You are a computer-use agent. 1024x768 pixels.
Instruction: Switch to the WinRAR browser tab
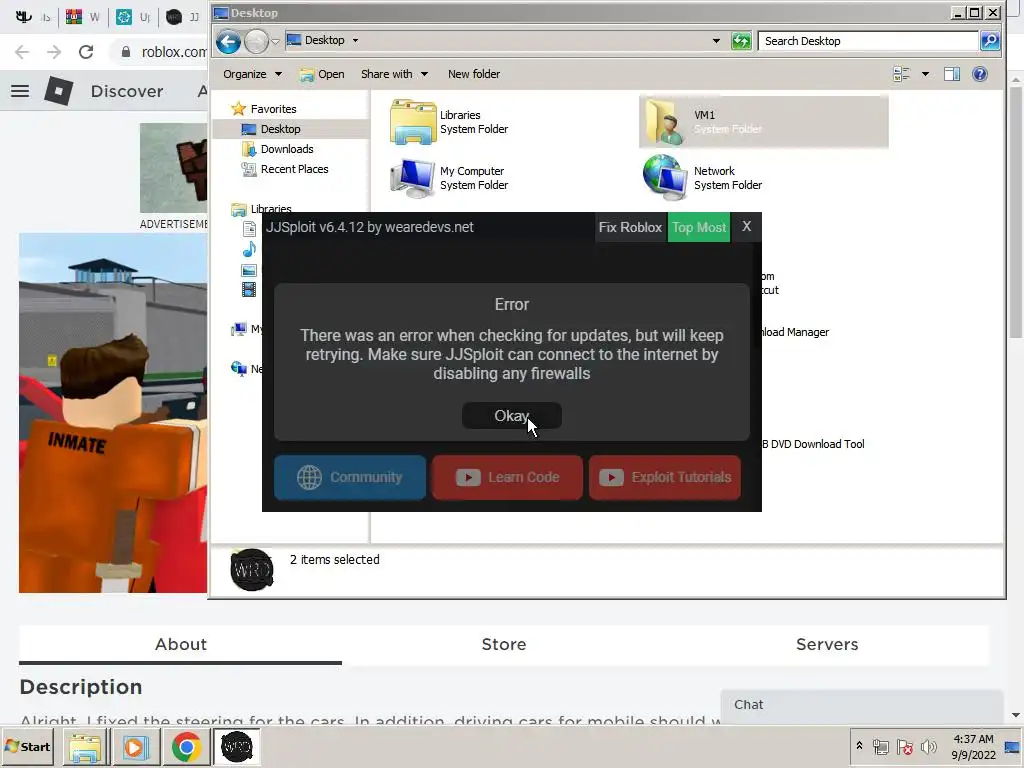click(x=83, y=17)
